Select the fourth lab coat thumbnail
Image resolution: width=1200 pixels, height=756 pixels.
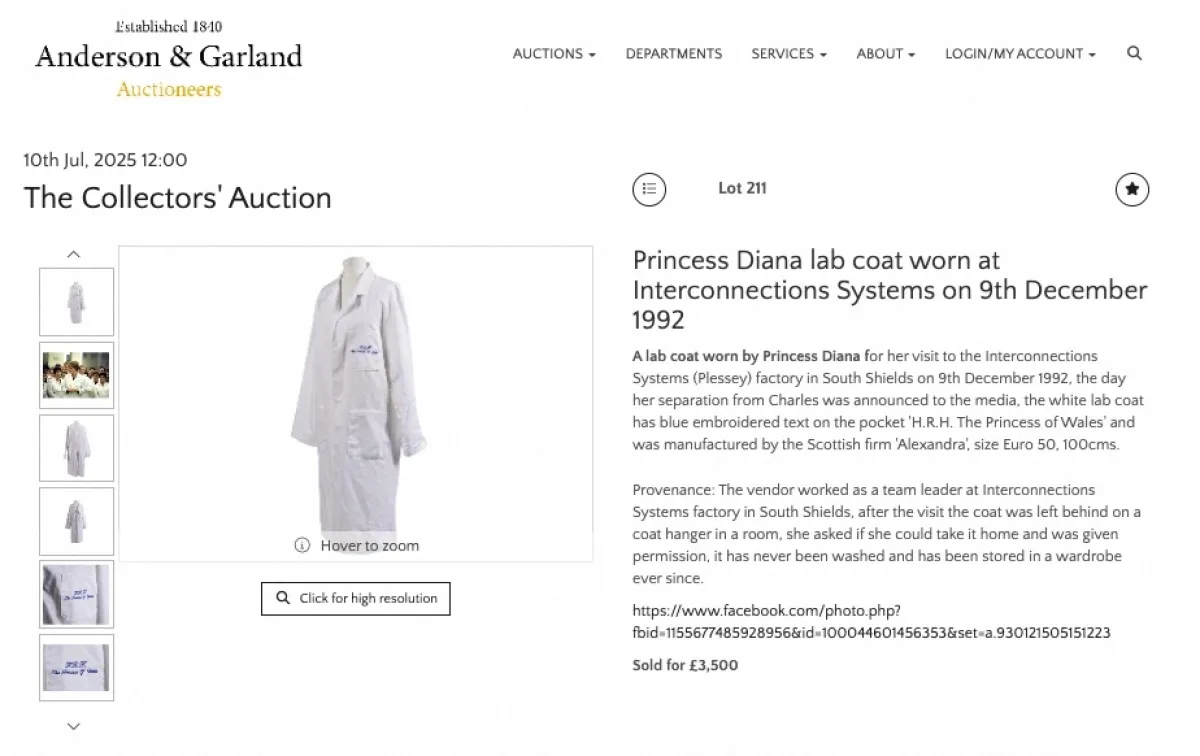click(x=77, y=521)
